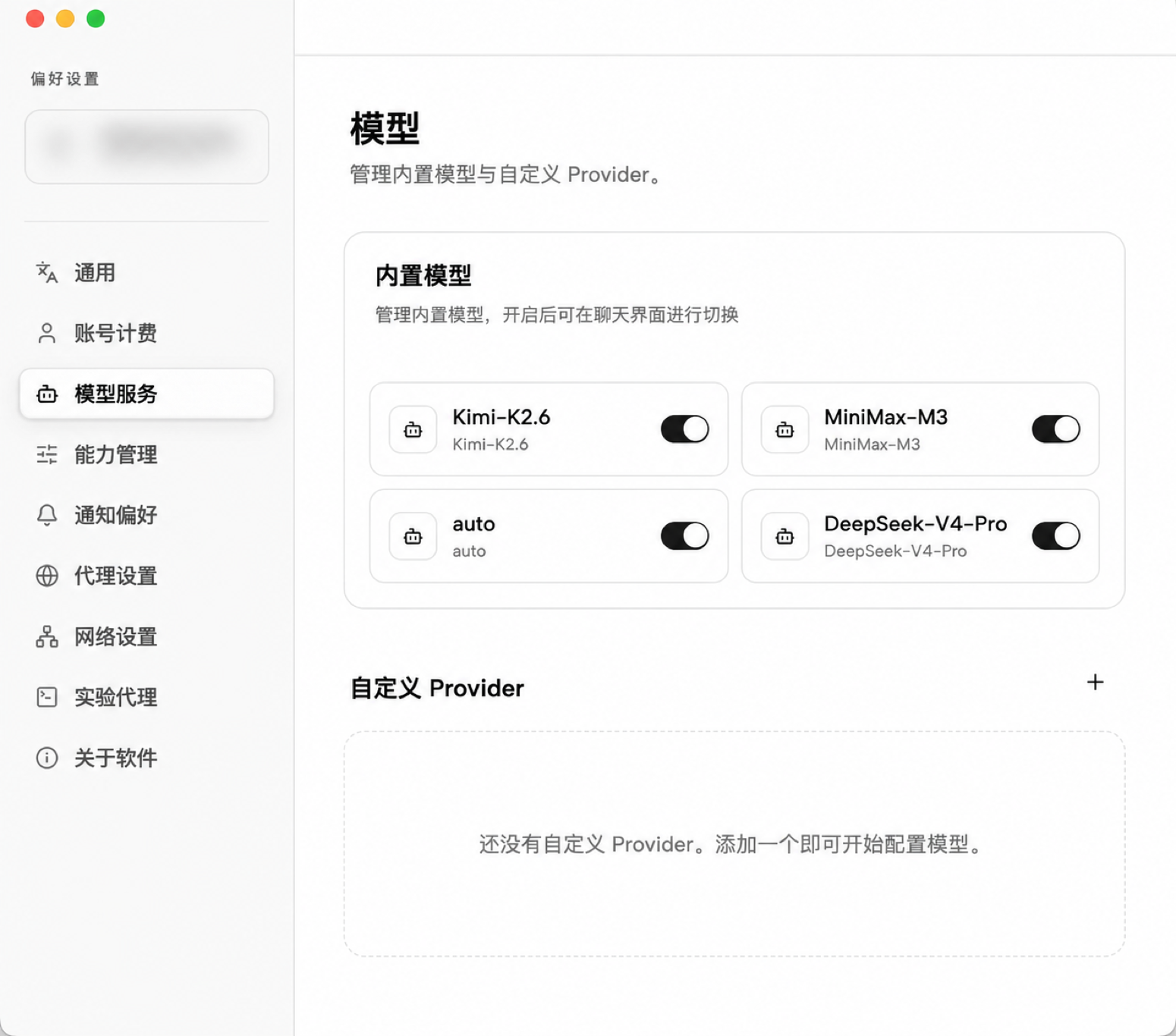Disable the Kimi-K2.6 model switch
The height and width of the screenshot is (1036, 1176).
click(684, 429)
